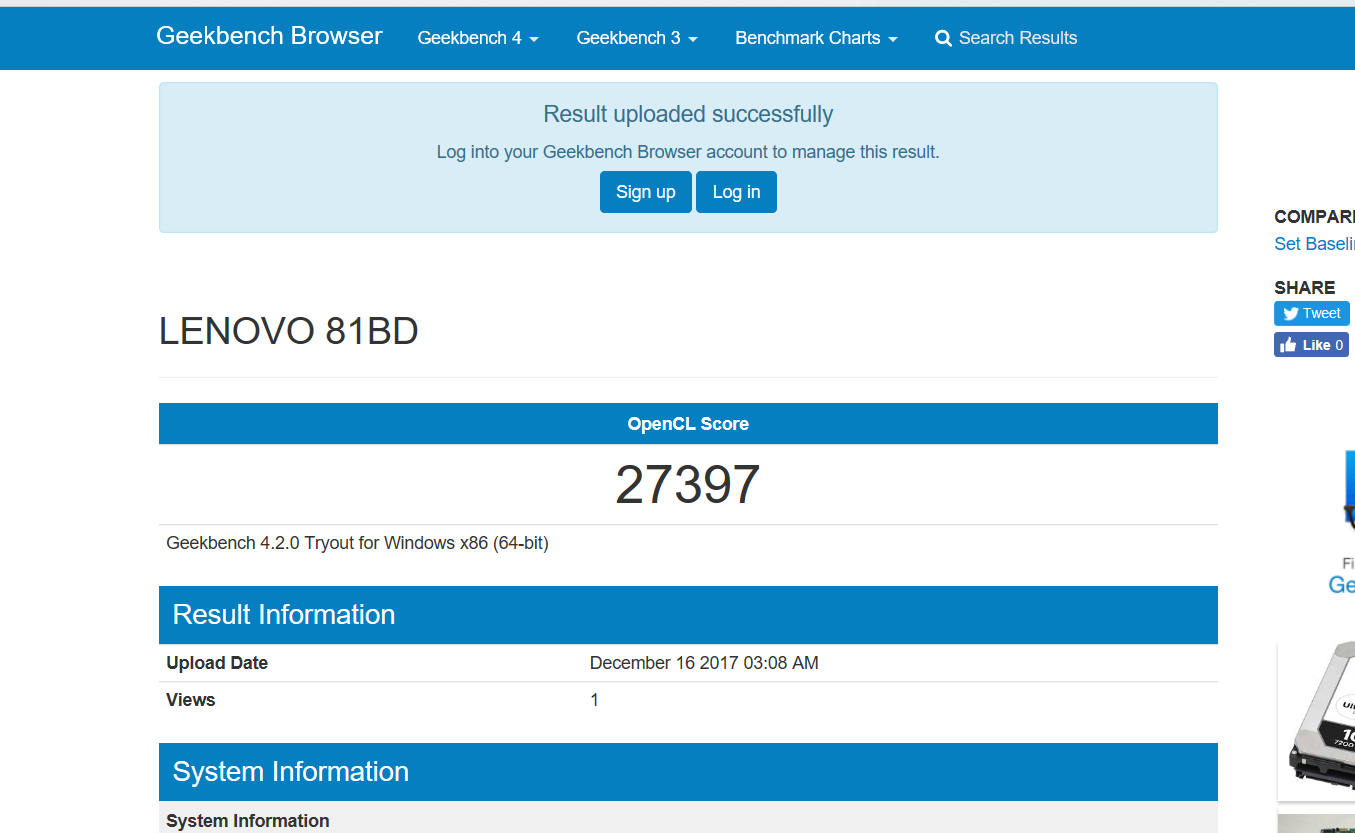
Task: Select the OpenCL score 27397
Action: (x=688, y=485)
